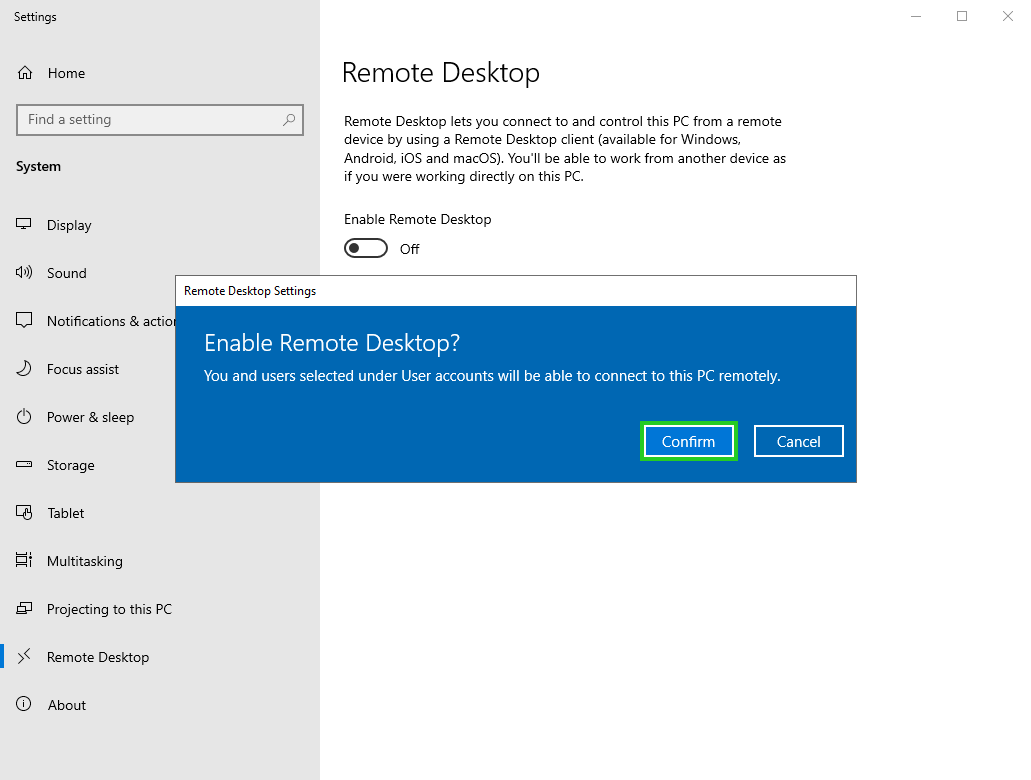Go to Projecting to this PC
The image size is (1031, 780).
click(x=109, y=609)
